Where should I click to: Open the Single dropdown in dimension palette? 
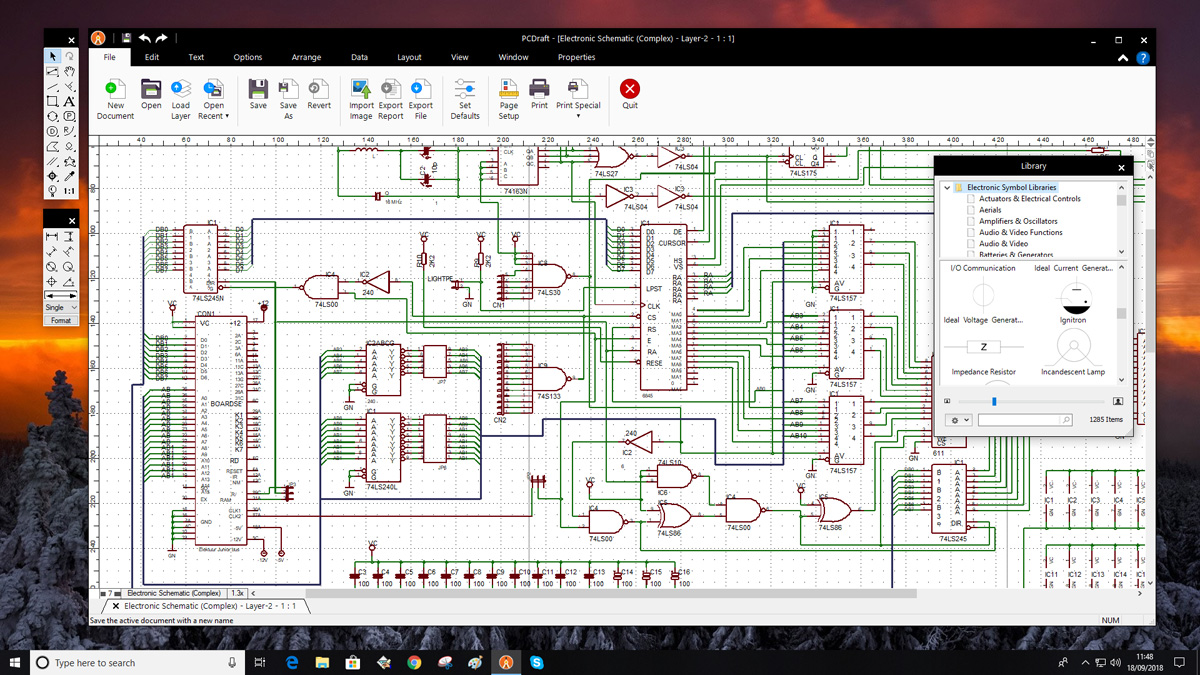[61, 307]
